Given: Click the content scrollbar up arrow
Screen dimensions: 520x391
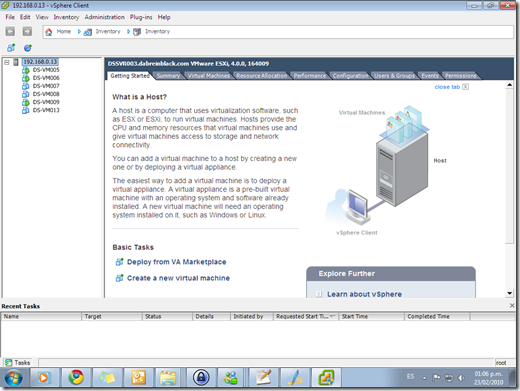Looking at the screenshot, I should [x=509, y=85].
